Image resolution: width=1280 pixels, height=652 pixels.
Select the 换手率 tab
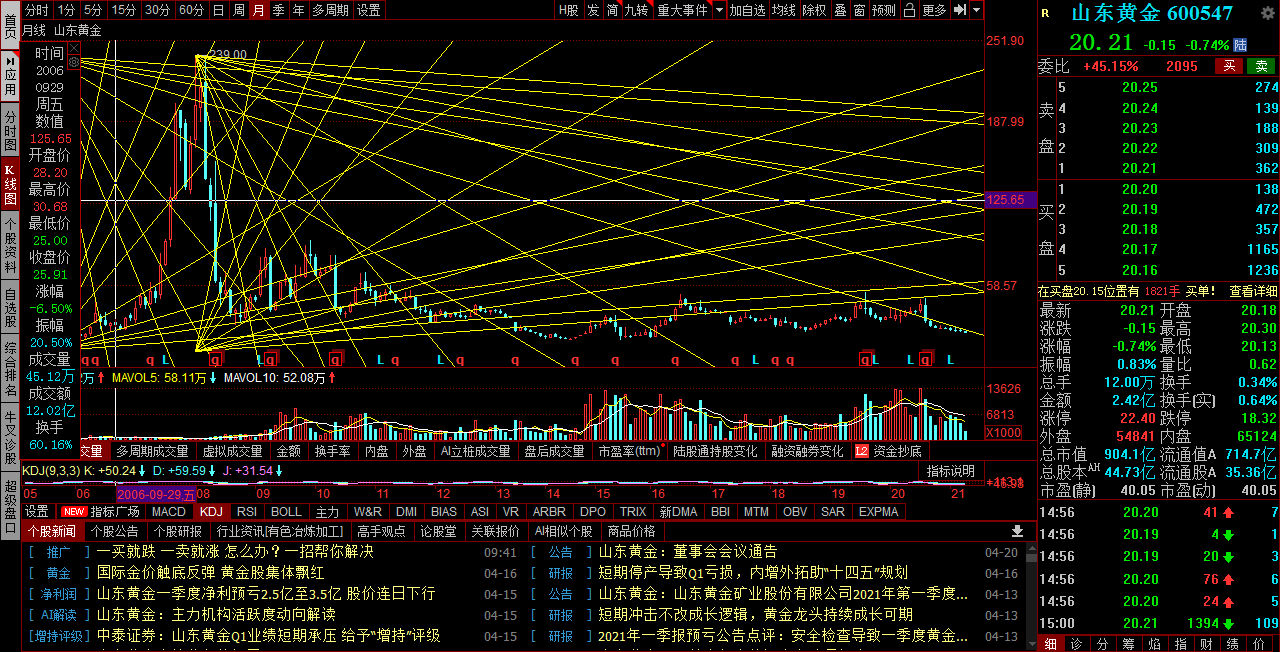coord(332,451)
